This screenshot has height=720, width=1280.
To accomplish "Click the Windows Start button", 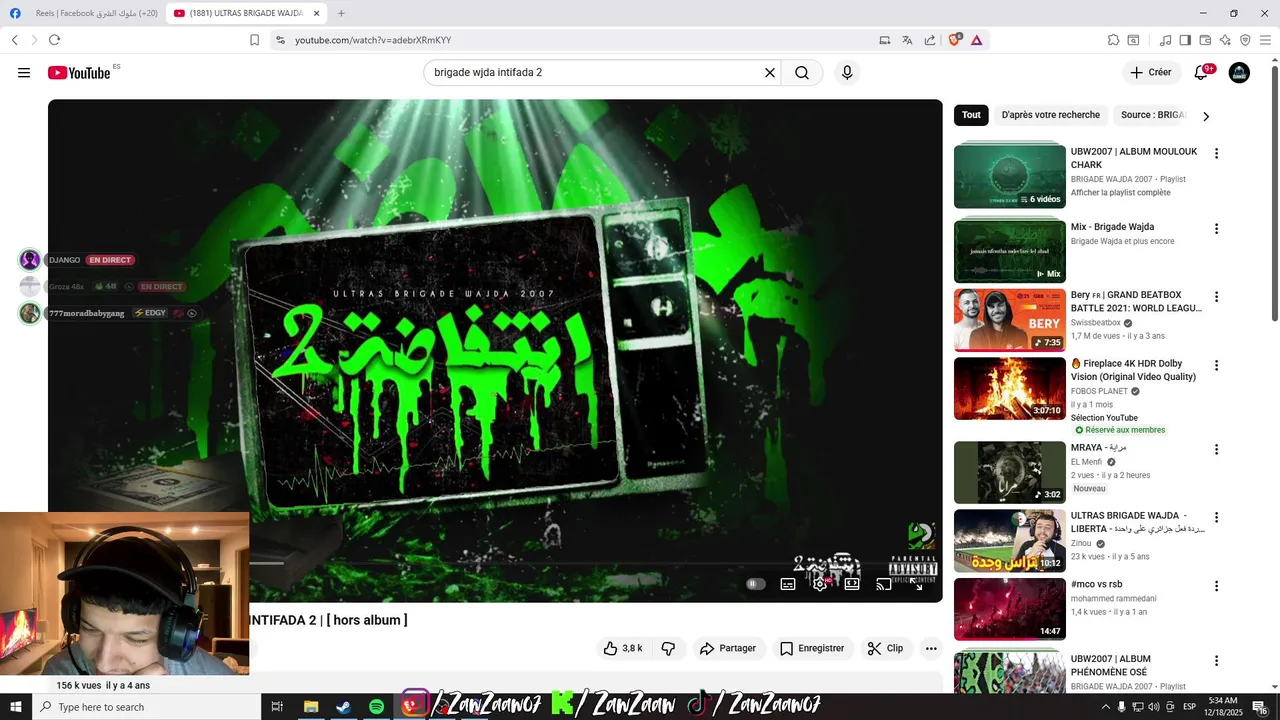I will tap(15, 707).
